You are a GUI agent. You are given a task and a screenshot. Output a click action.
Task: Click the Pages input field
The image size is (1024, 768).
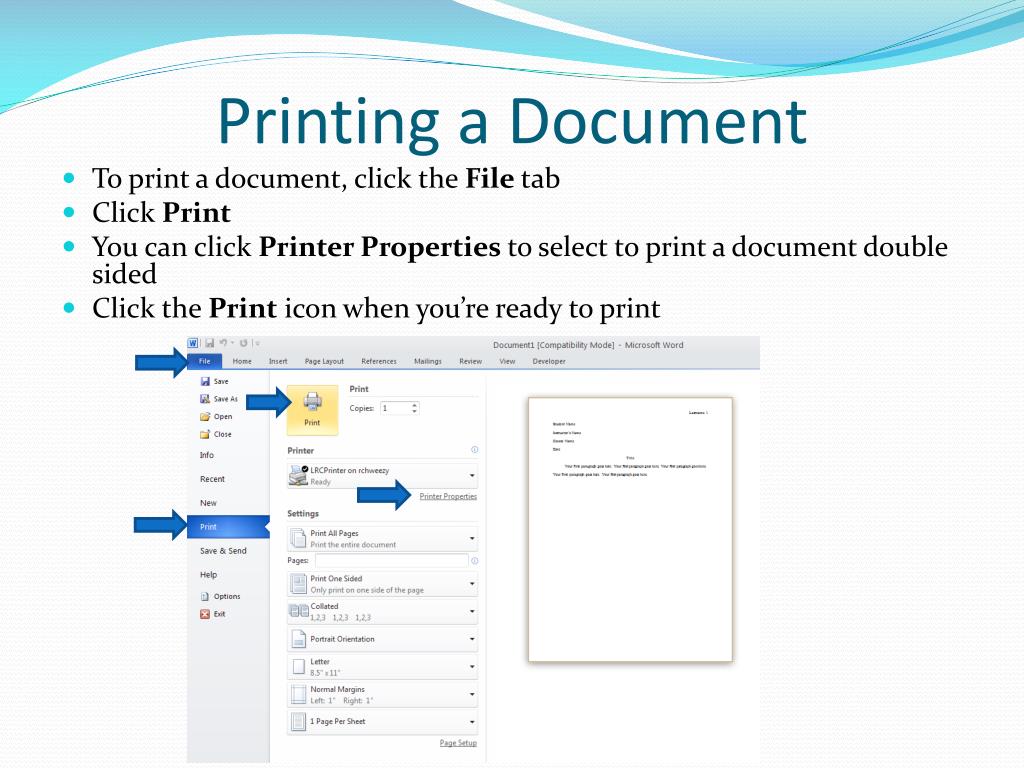[392, 560]
